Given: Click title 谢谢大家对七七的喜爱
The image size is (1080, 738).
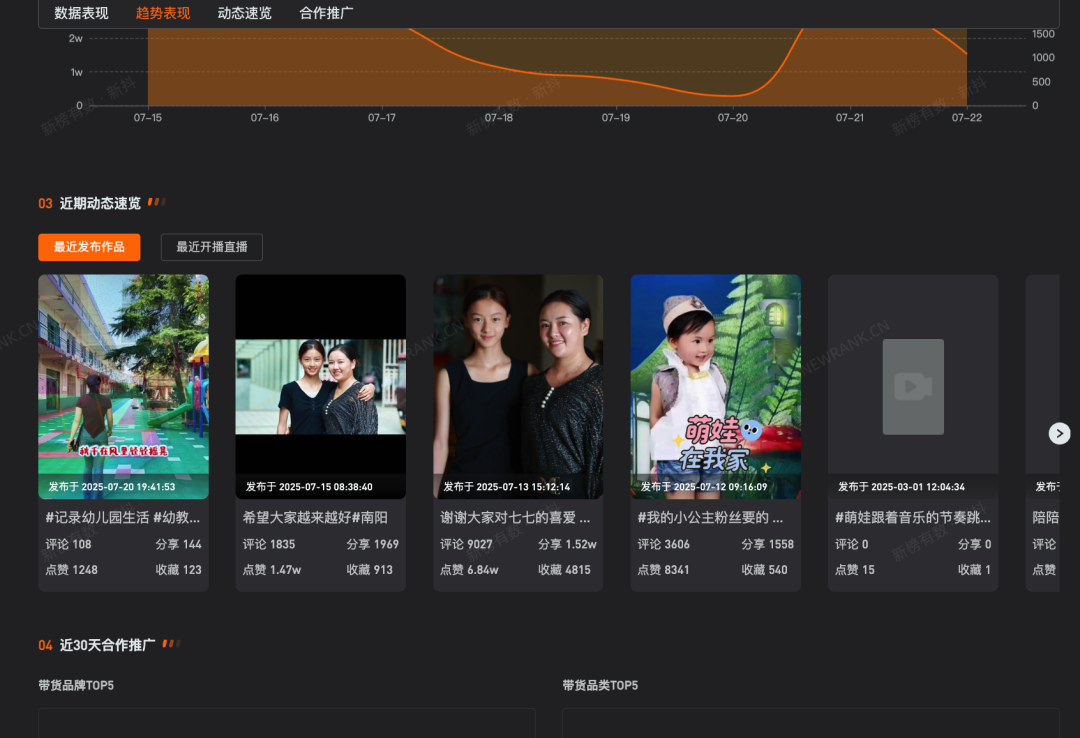Looking at the screenshot, I should click(x=515, y=518).
